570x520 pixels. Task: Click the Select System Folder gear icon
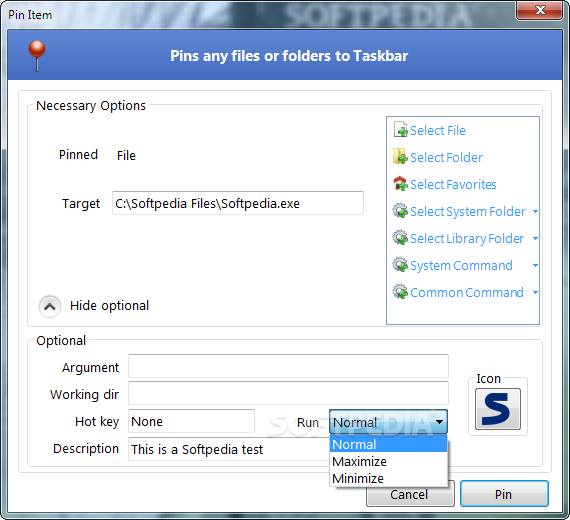tap(400, 211)
